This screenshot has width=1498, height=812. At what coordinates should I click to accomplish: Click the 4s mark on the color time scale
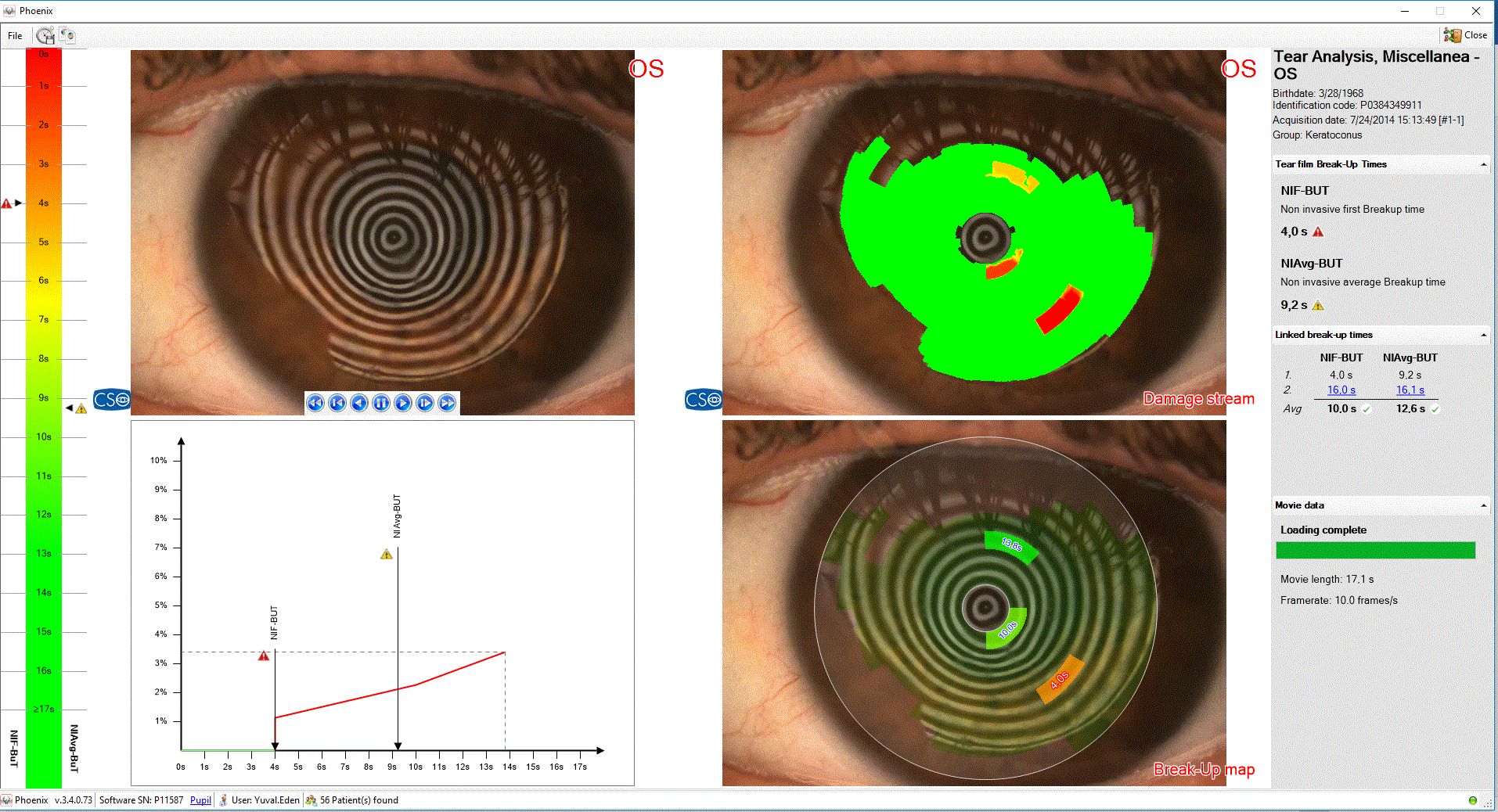(44, 203)
